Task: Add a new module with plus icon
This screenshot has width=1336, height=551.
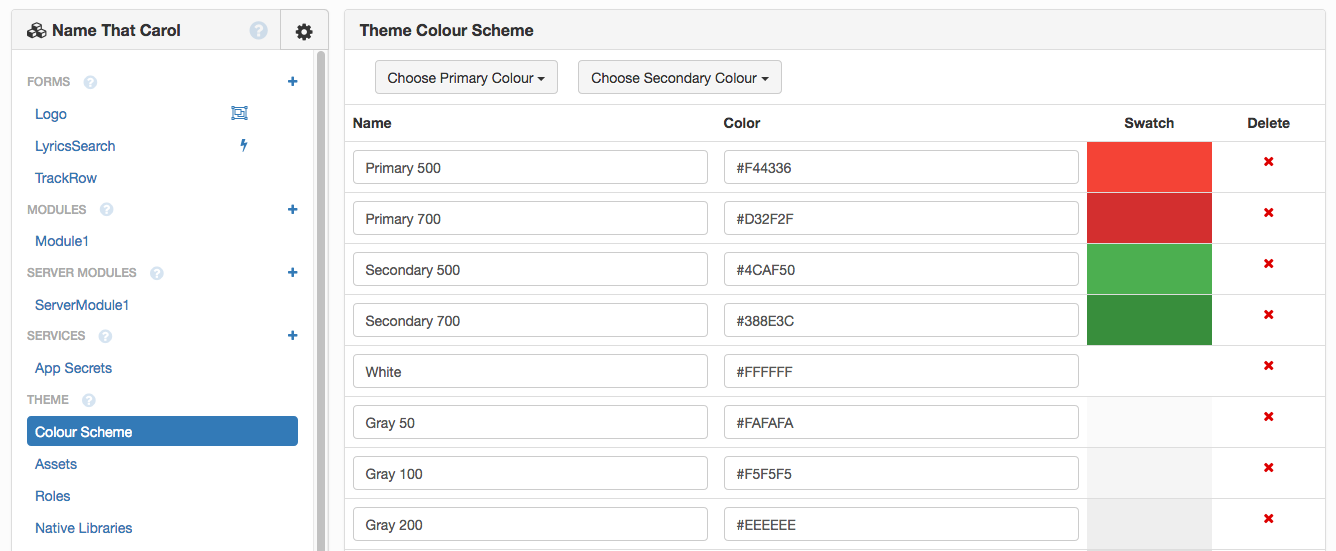Action: pyautogui.click(x=292, y=210)
